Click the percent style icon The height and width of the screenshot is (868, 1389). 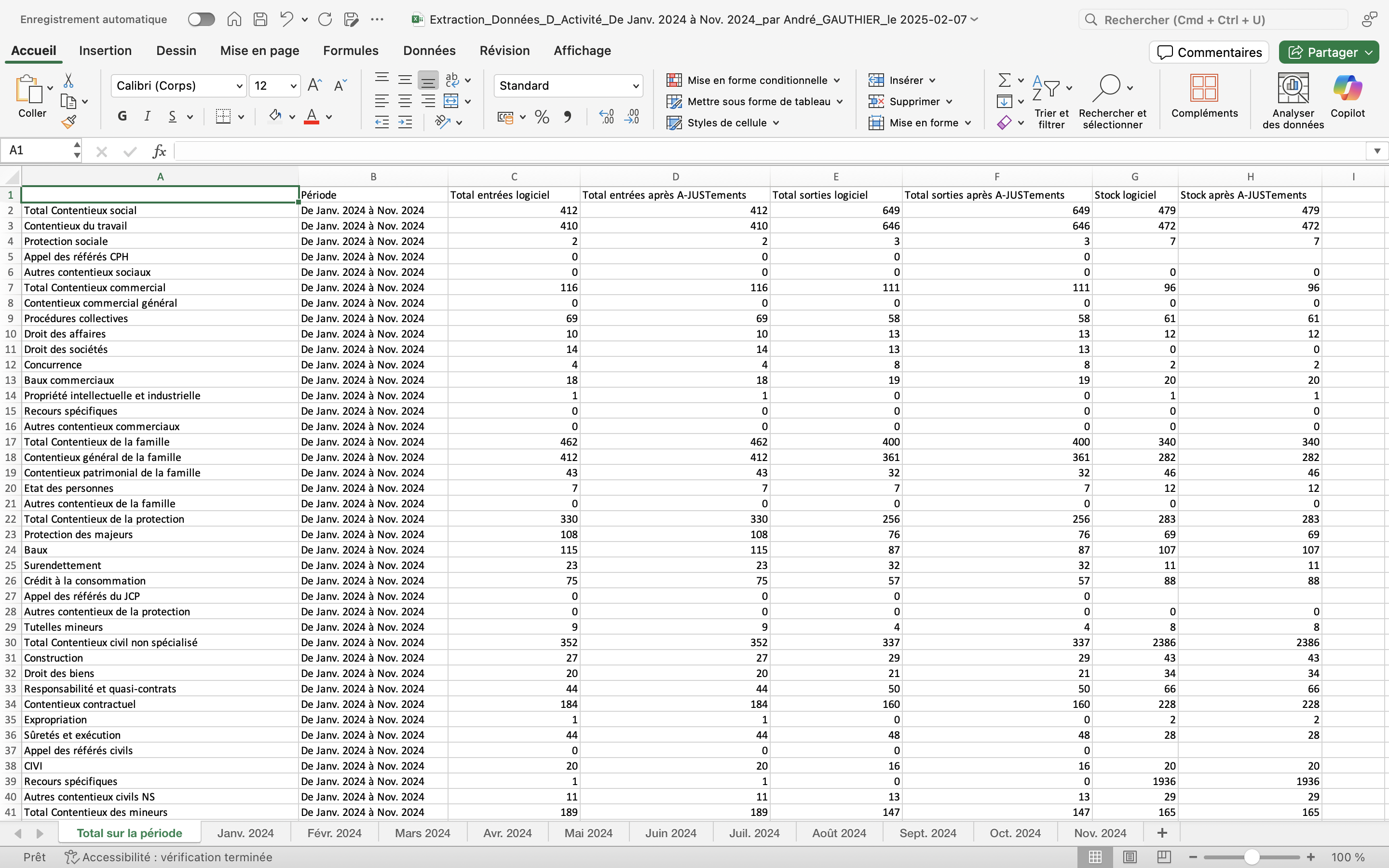click(541, 117)
